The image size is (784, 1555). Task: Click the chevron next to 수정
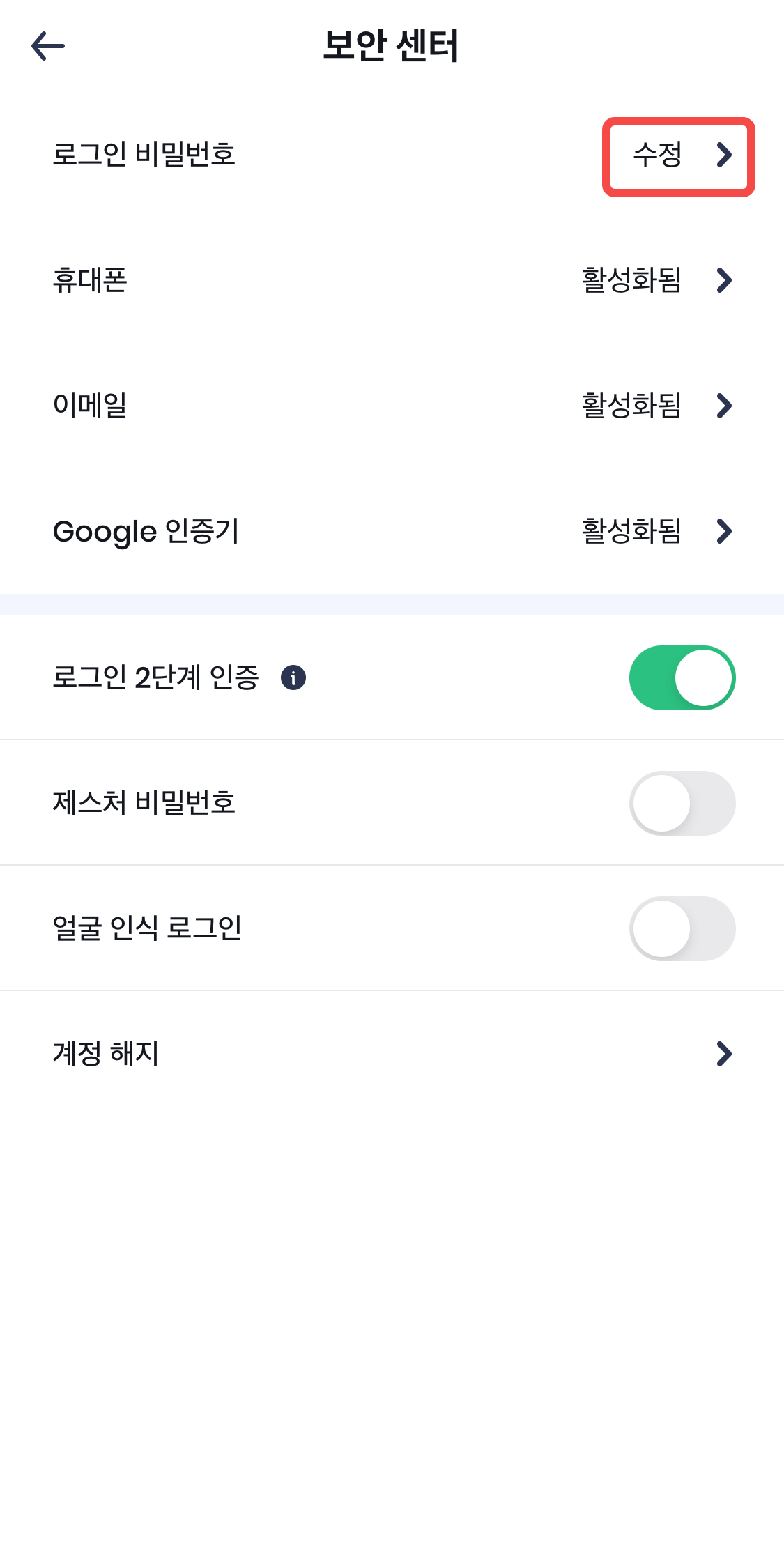[725, 155]
